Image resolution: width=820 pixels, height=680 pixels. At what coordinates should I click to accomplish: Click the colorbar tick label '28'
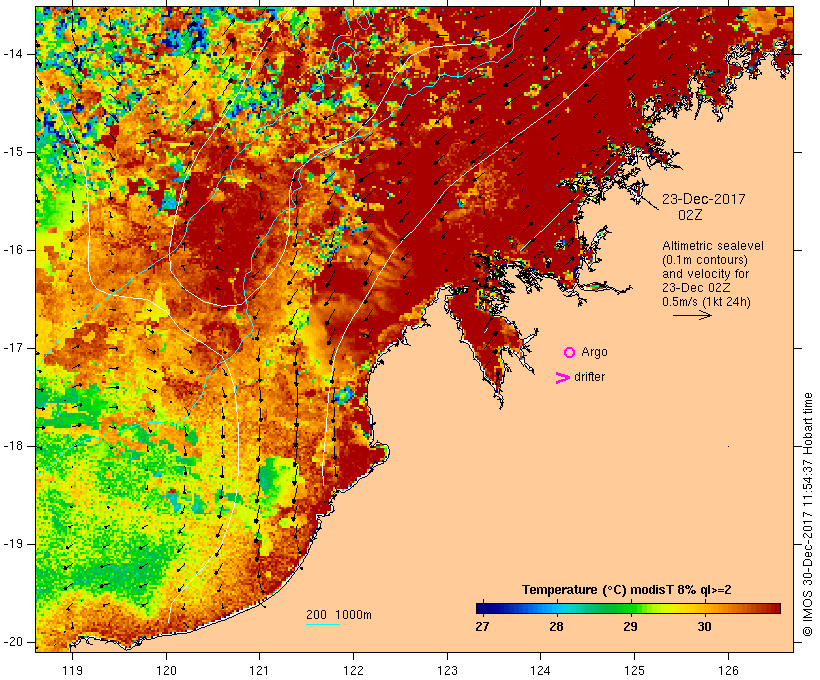coord(556,626)
